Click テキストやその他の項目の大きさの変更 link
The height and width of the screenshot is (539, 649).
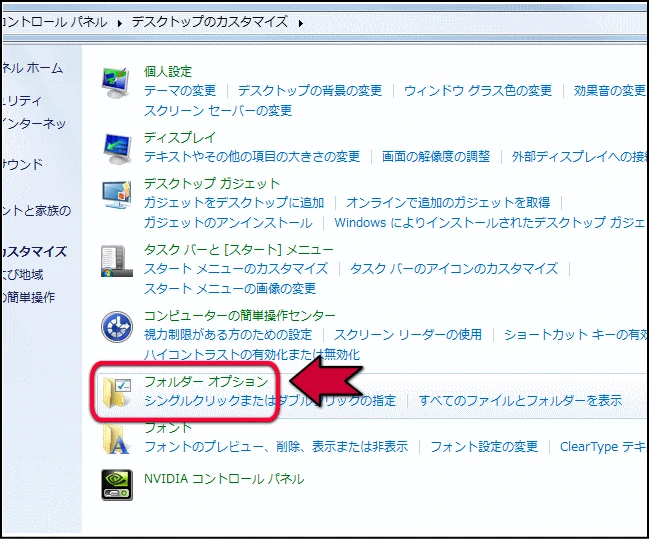[252, 156]
